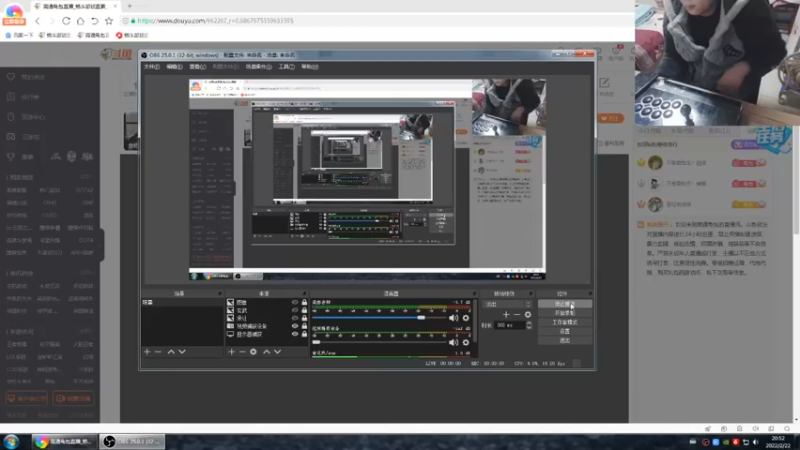Move the selected source up

(266, 352)
